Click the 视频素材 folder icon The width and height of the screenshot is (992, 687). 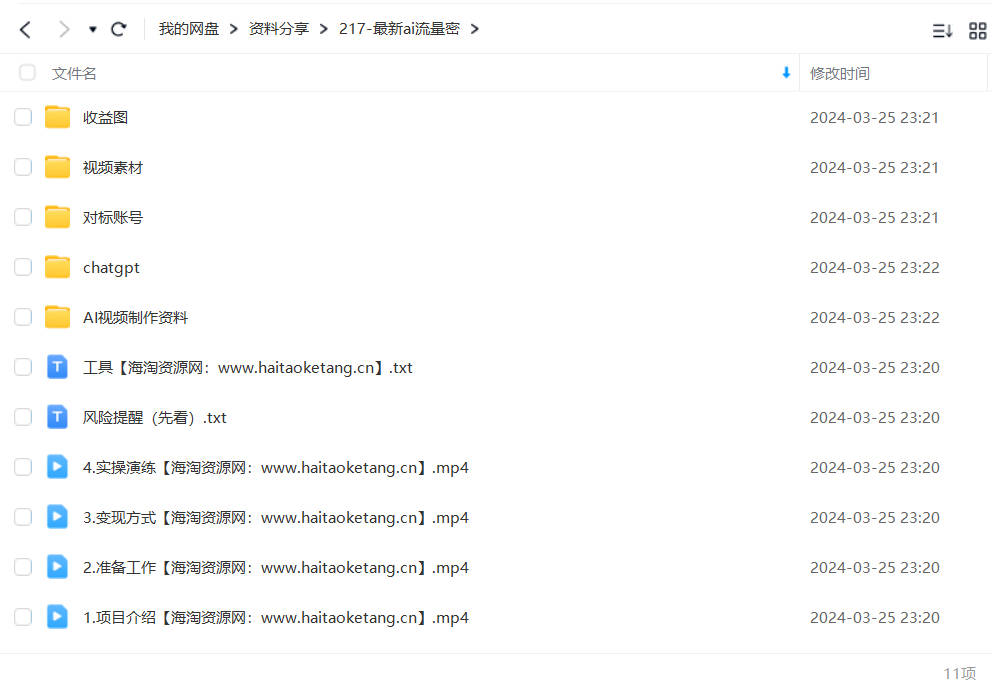[57, 167]
